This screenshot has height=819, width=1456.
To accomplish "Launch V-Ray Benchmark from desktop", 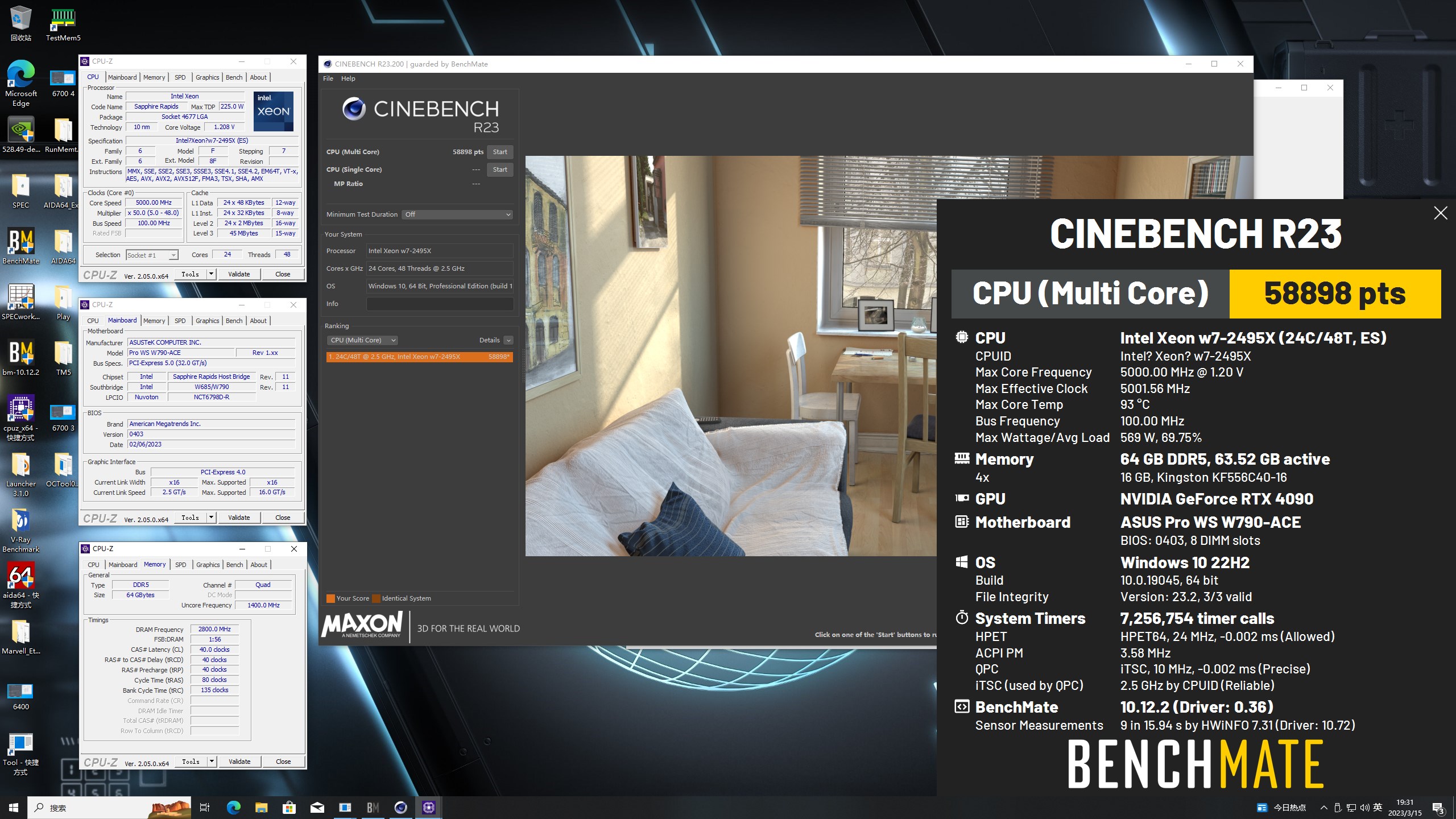I will tap(20, 529).
